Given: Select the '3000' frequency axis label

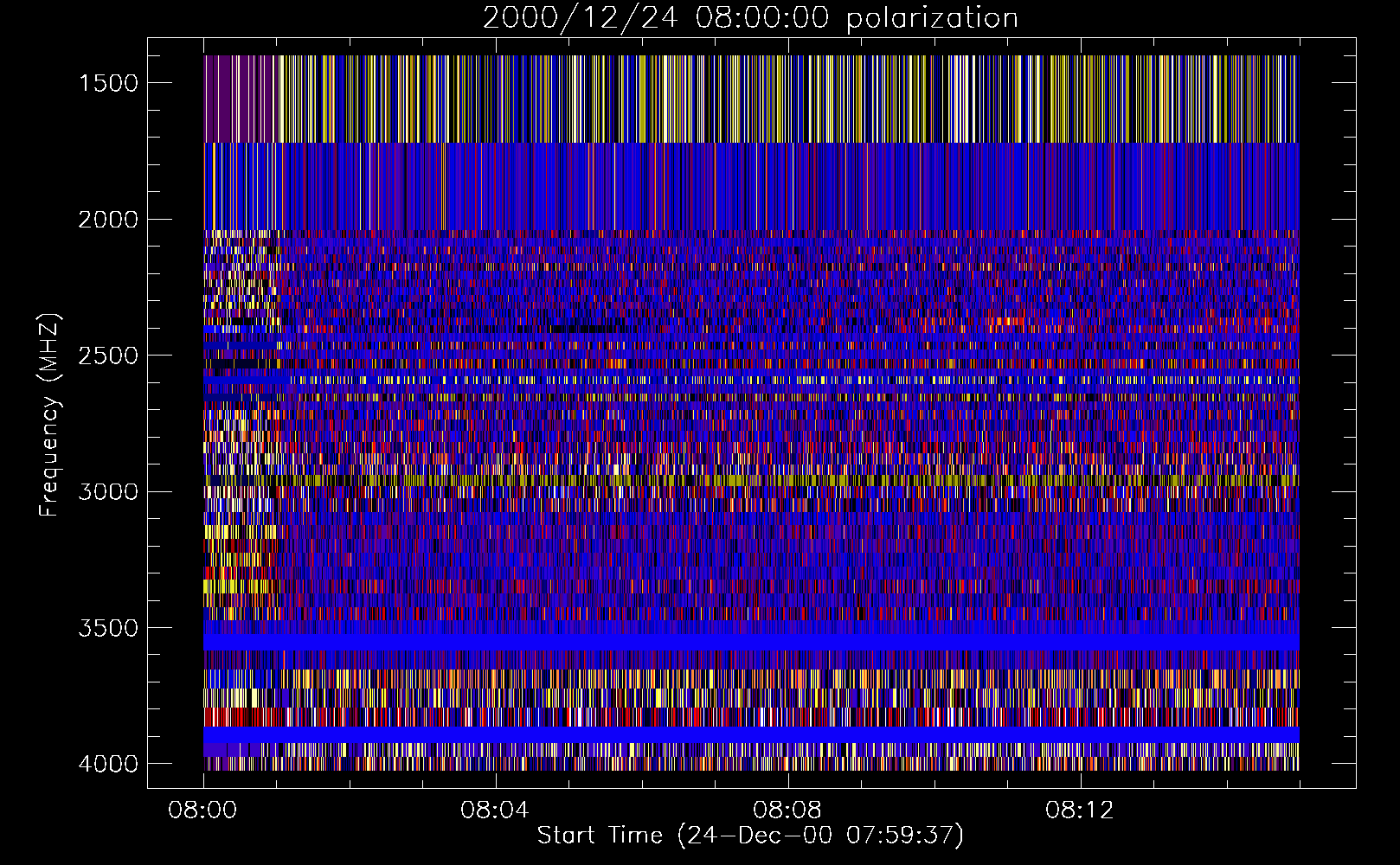Looking at the screenshot, I should [x=108, y=491].
